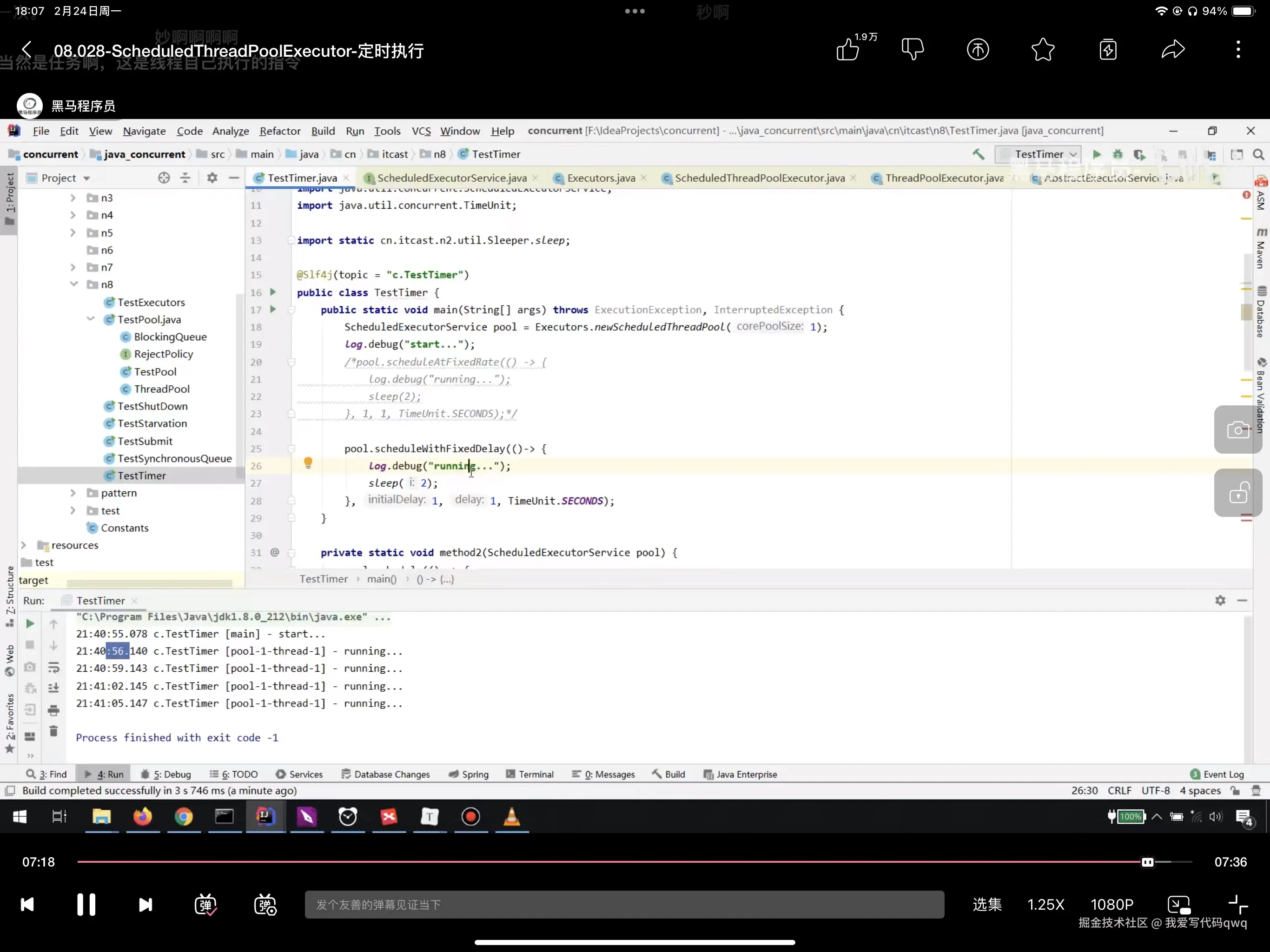The image size is (1270, 952).
Task: Open the 1080P quality selector
Action: (1111, 905)
